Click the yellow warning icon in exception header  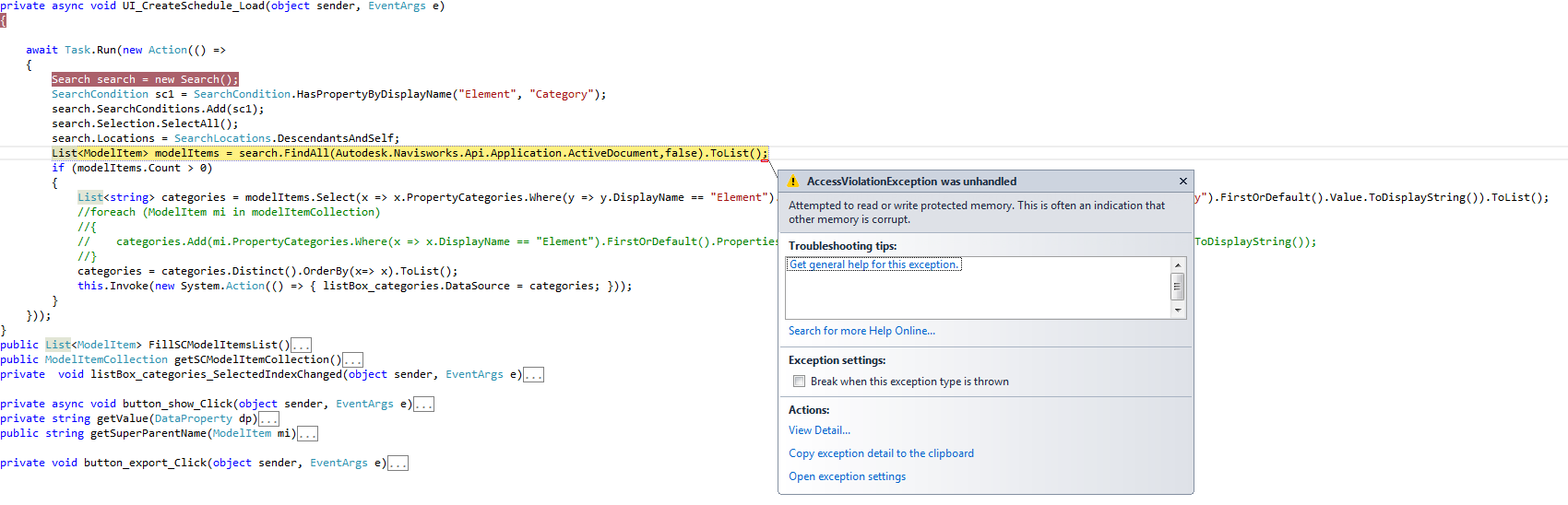793,182
